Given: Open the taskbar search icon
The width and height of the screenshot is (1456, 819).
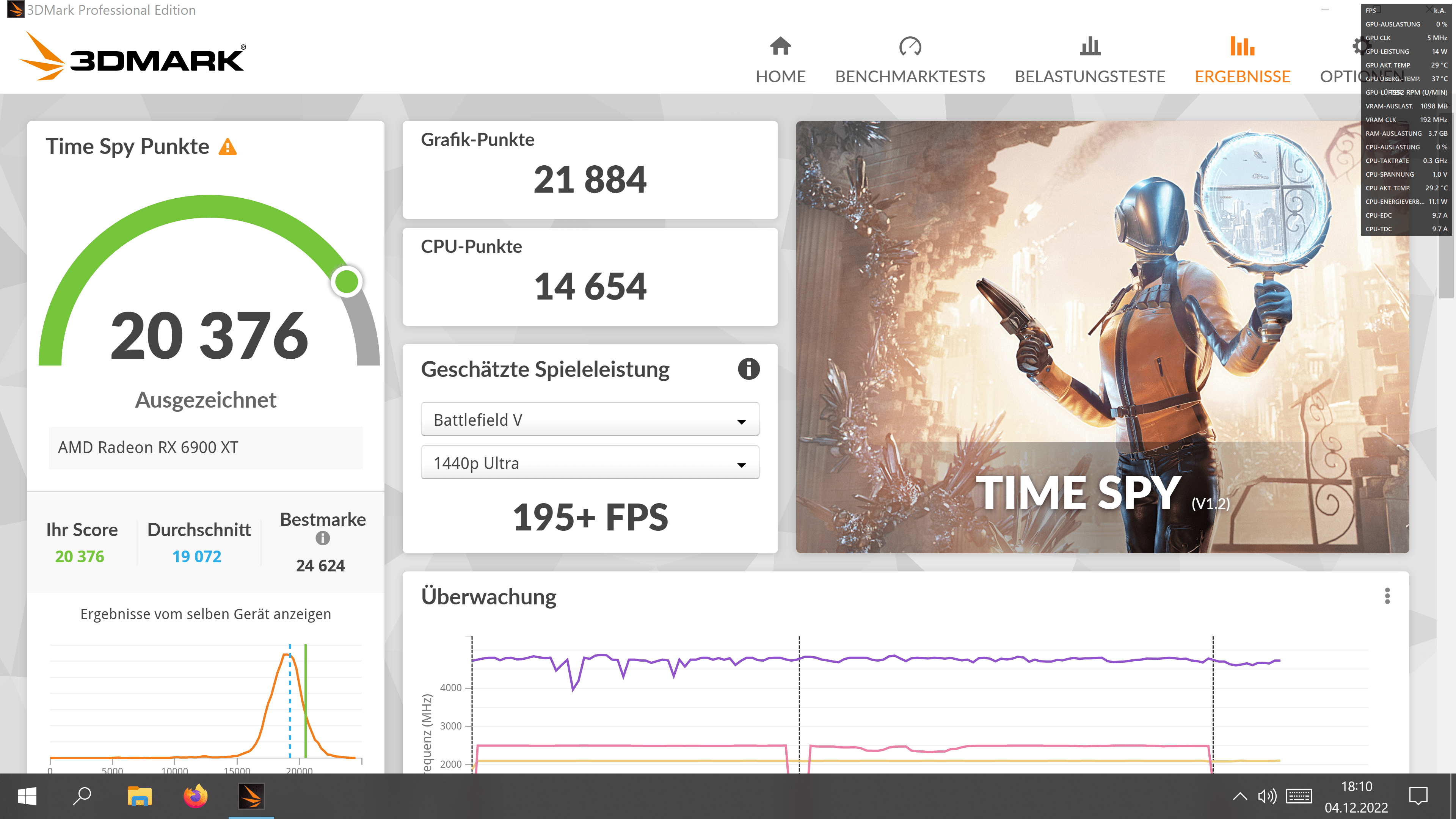Looking at the screenshot, I should click(x=83, y=796).
